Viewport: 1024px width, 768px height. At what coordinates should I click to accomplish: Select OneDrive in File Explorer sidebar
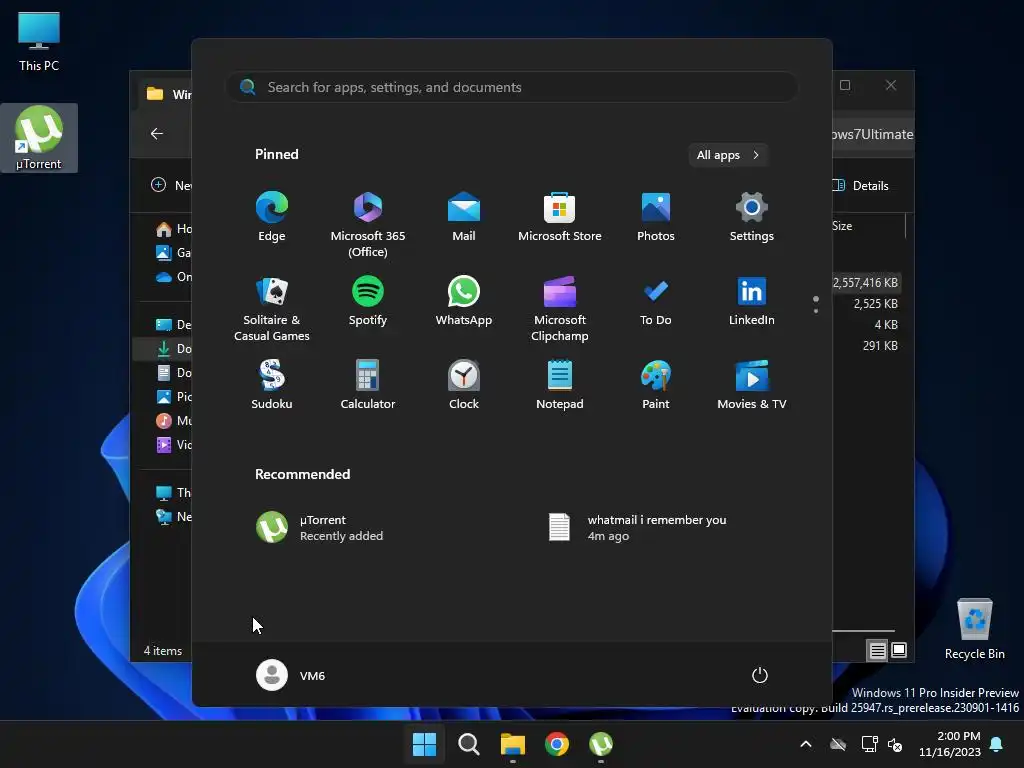click(173, 277)
